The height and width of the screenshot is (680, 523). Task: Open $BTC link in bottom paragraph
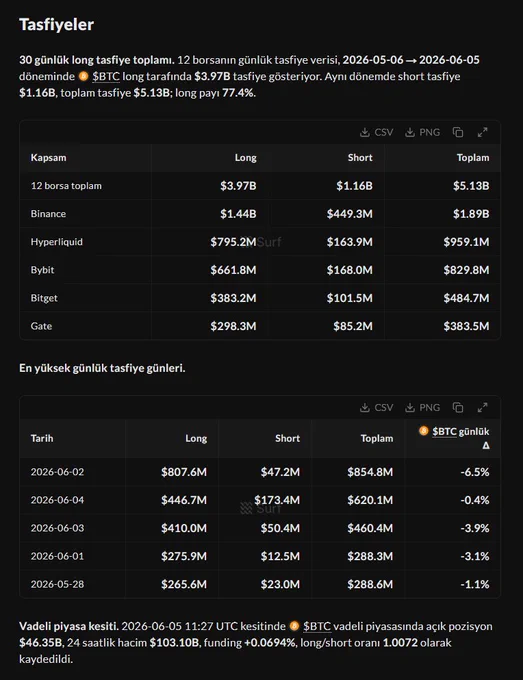[317, 626]
